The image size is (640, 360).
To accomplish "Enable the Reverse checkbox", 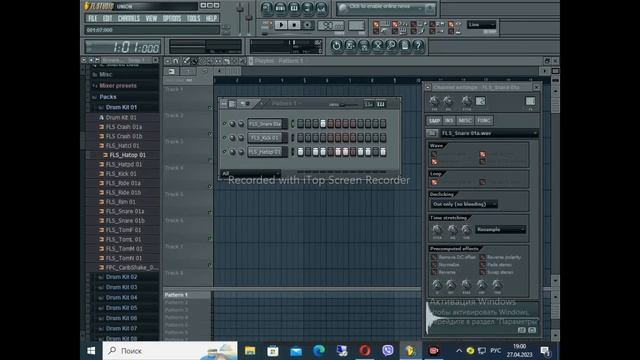I will point(434,272).
